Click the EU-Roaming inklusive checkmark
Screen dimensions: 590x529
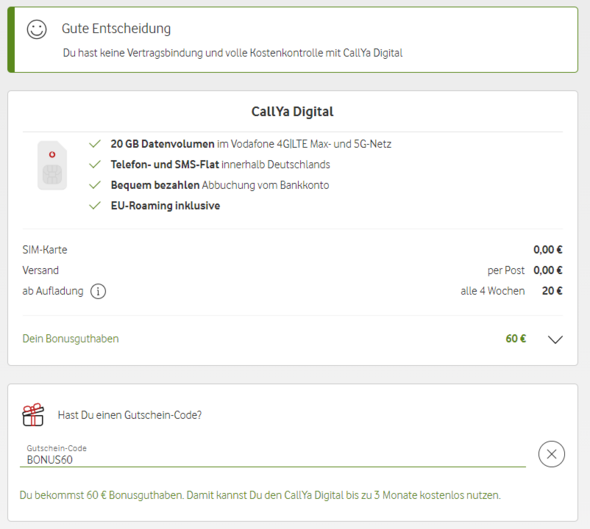(95, 205)
